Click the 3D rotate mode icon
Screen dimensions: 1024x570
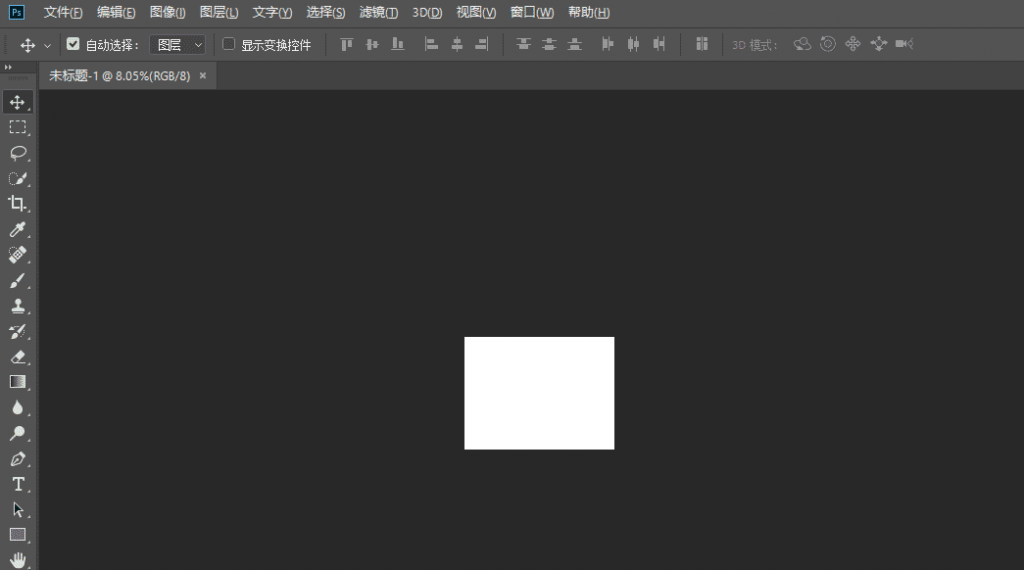802,44
